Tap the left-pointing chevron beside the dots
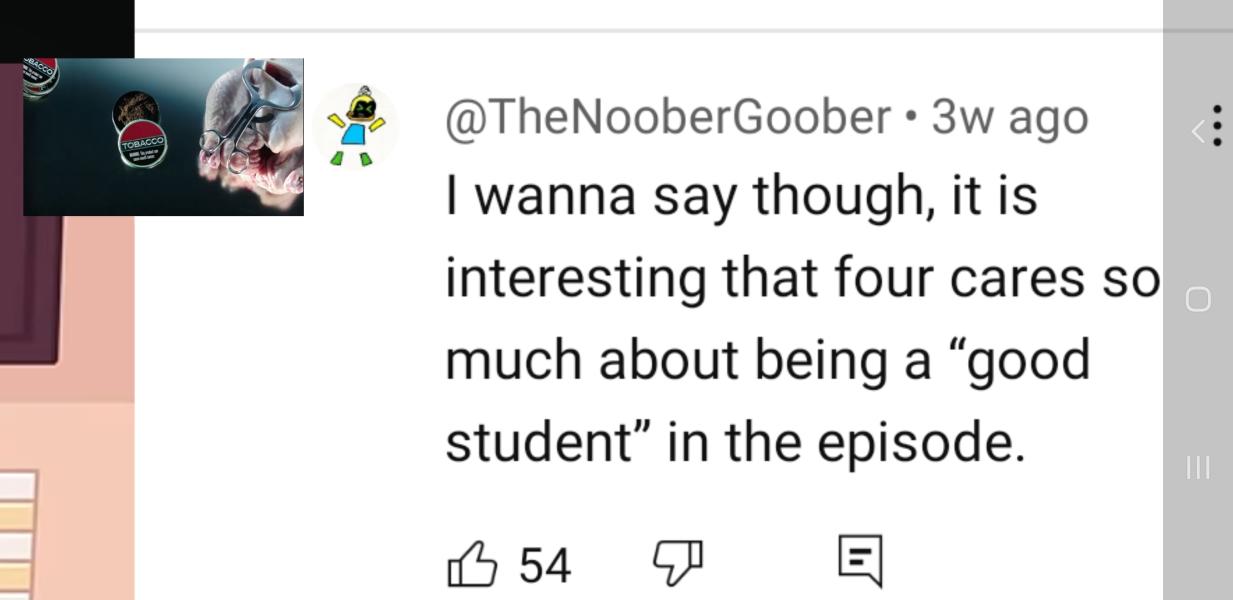This screenshot has width=1233, height=600. coord(1198,131)
